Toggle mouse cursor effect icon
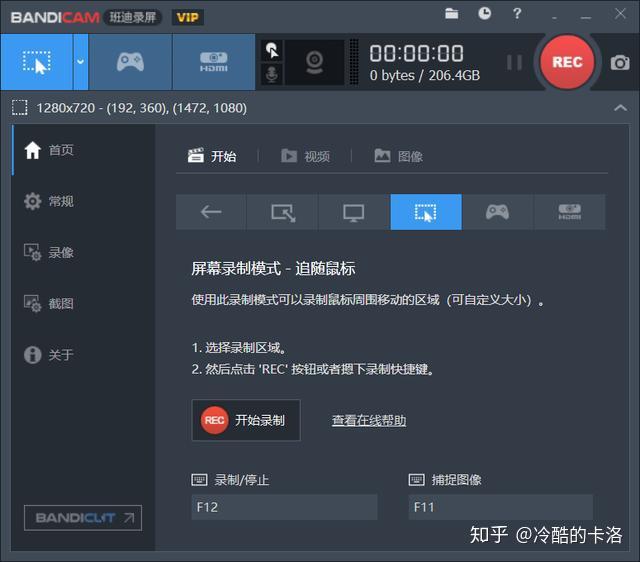The image size is (640, 562). pyautogui.click(x=272, y=50)
